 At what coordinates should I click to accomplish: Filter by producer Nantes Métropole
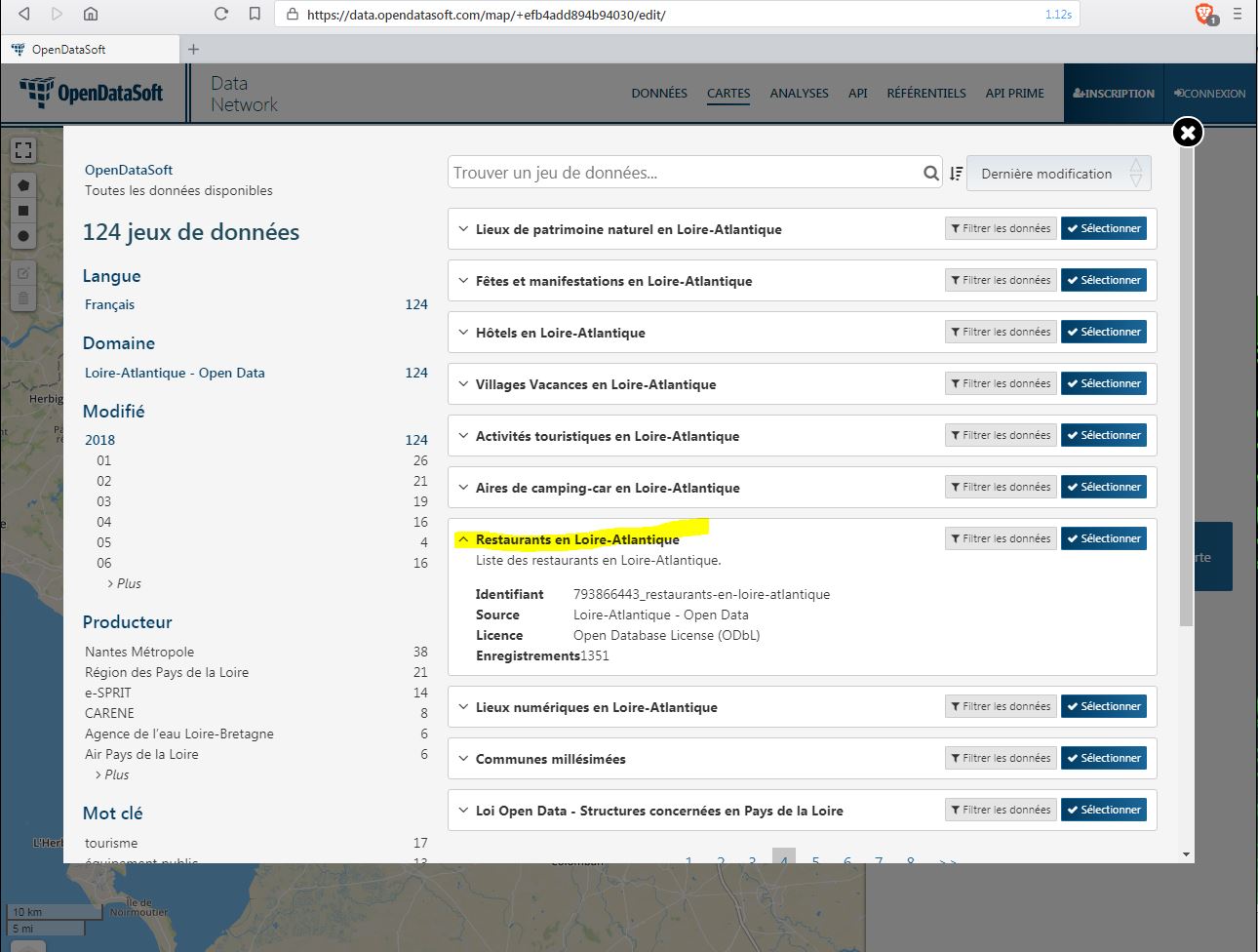coord(139,652)
